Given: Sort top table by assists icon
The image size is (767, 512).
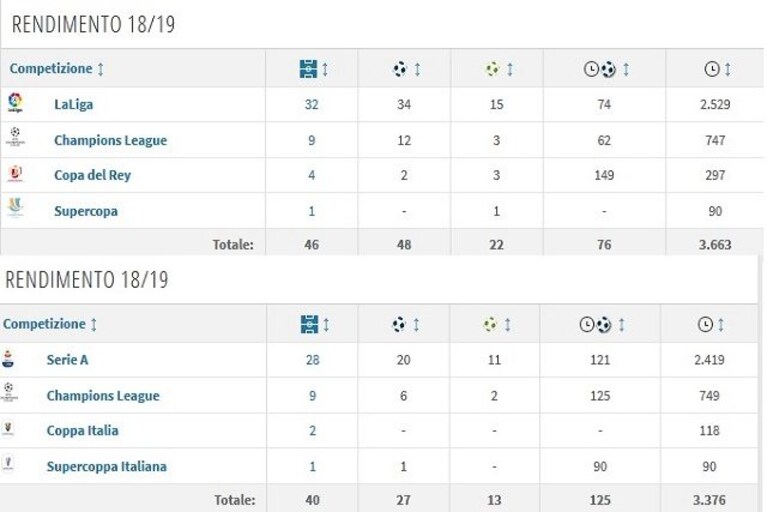Looking at the screenshot, I should coord(492,69).
